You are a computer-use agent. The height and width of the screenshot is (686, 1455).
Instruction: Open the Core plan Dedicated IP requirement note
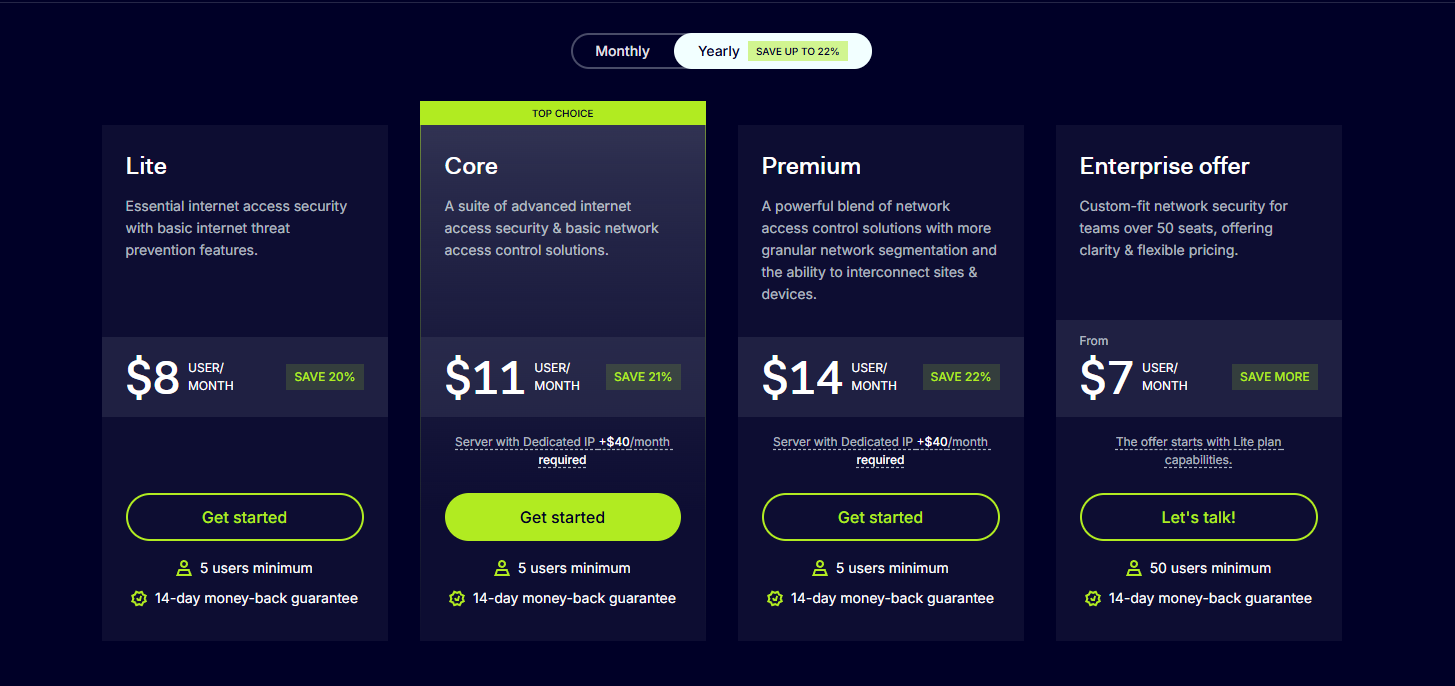click(x=562, y=451)
